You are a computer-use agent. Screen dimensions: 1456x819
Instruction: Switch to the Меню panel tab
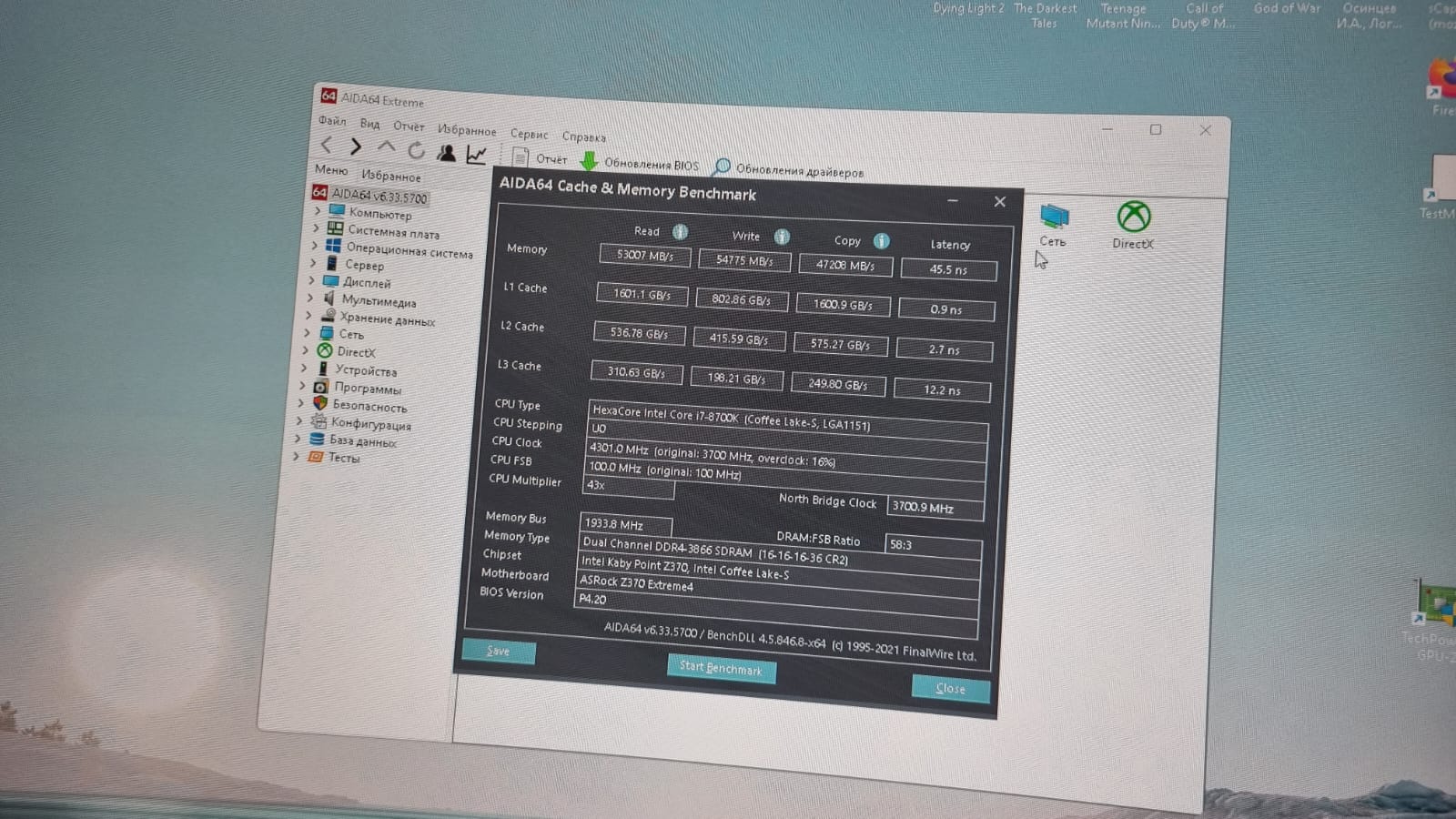coord(331,170)
